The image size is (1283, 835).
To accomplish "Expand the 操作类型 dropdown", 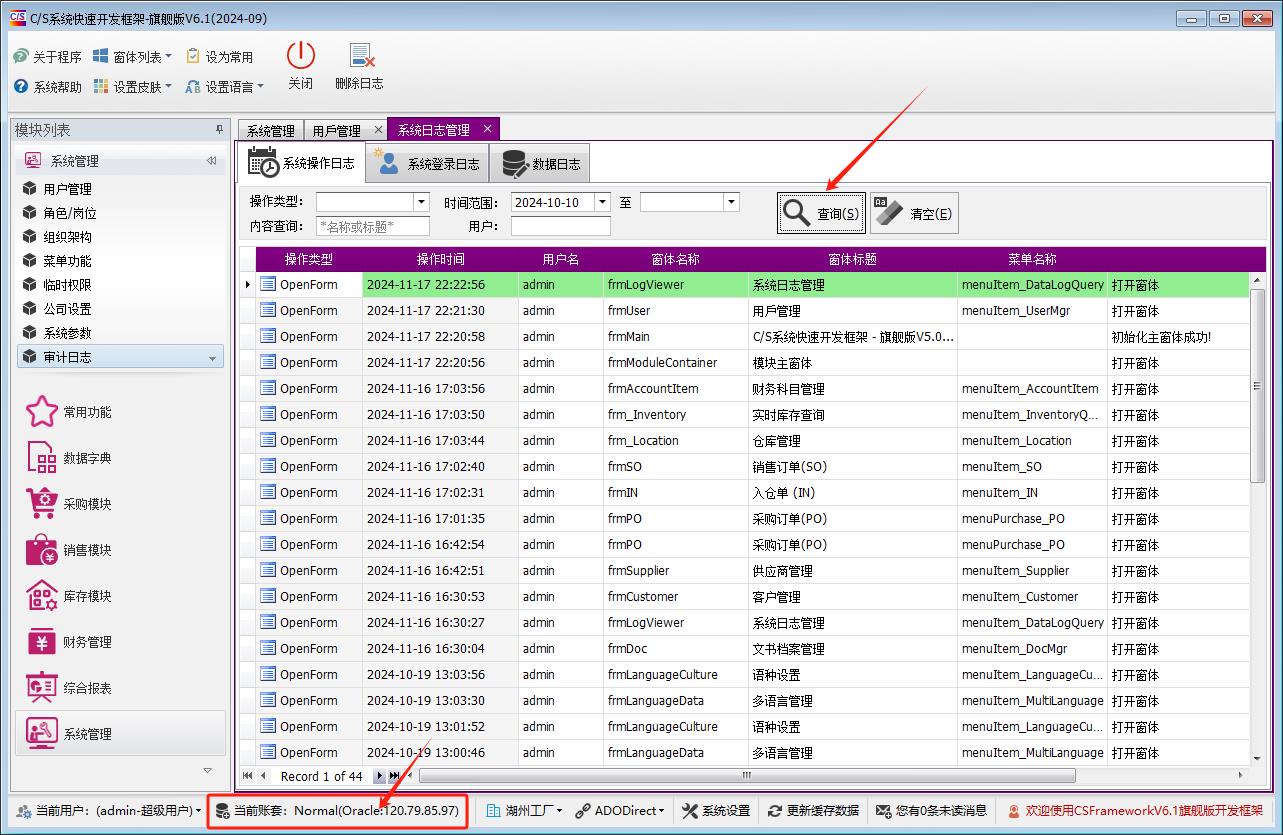I will click(x=421, y=202).
